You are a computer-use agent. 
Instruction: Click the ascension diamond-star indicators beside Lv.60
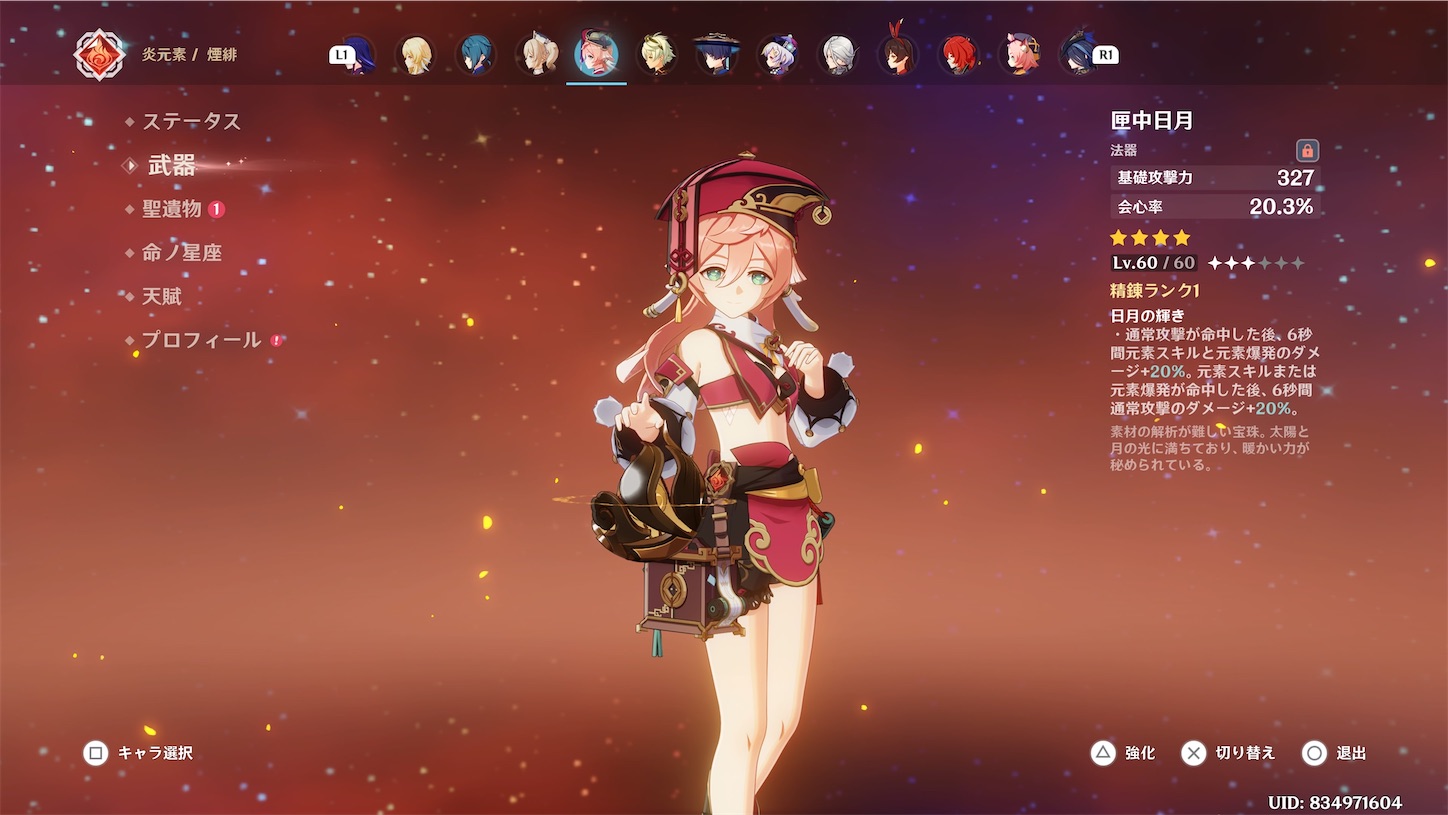pyautogui.click(x=1256, y=263)
